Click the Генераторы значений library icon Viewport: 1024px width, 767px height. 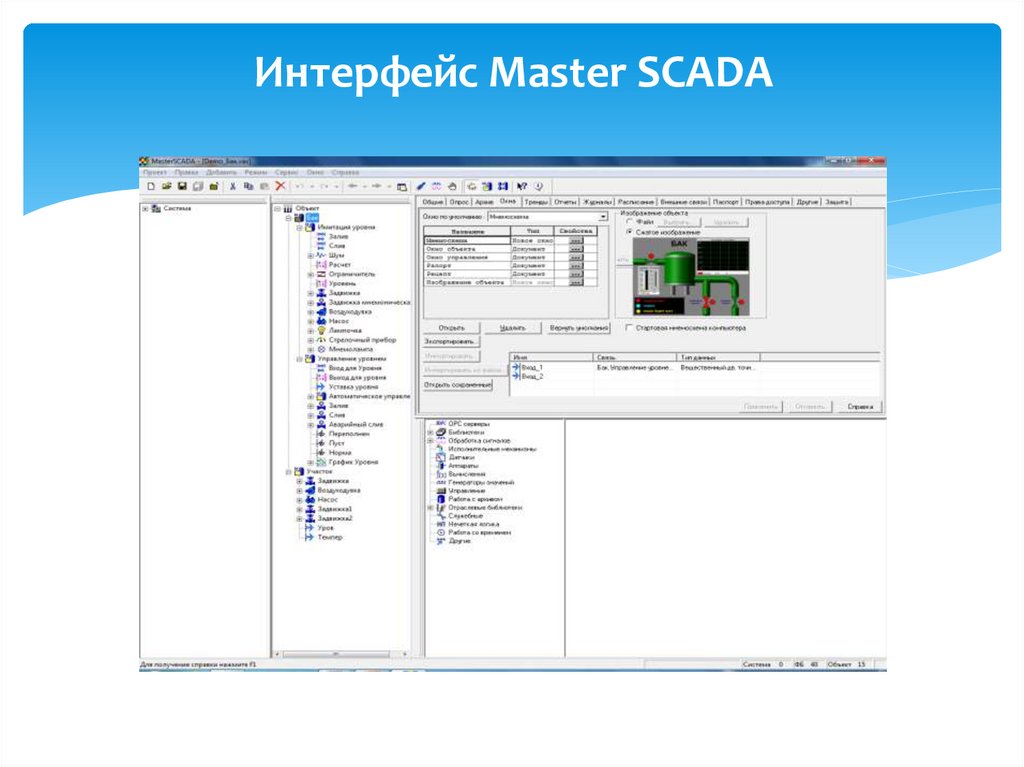pyautogui.click(x=440, y=482)
